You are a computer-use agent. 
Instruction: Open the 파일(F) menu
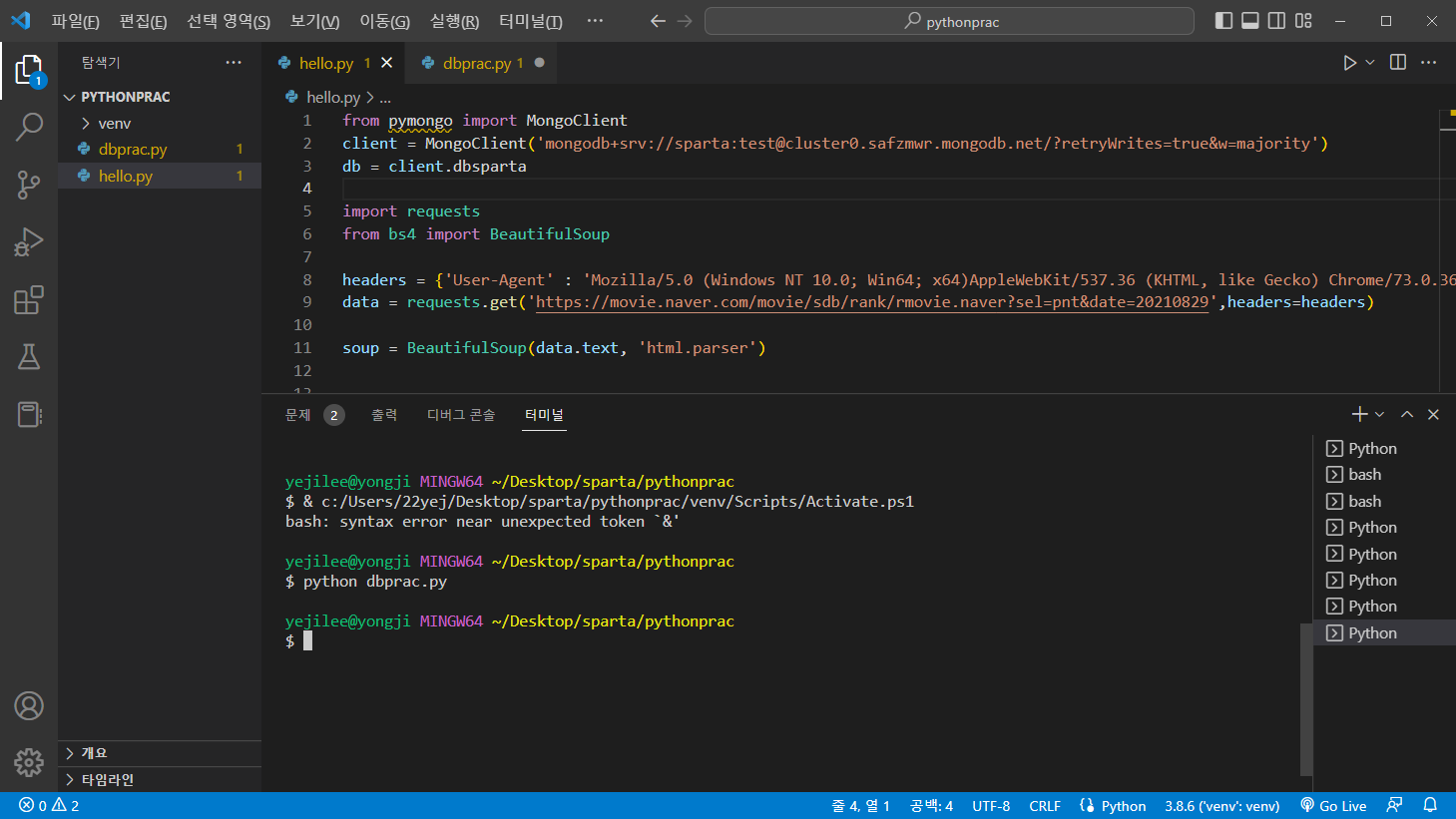click(76, 21)
